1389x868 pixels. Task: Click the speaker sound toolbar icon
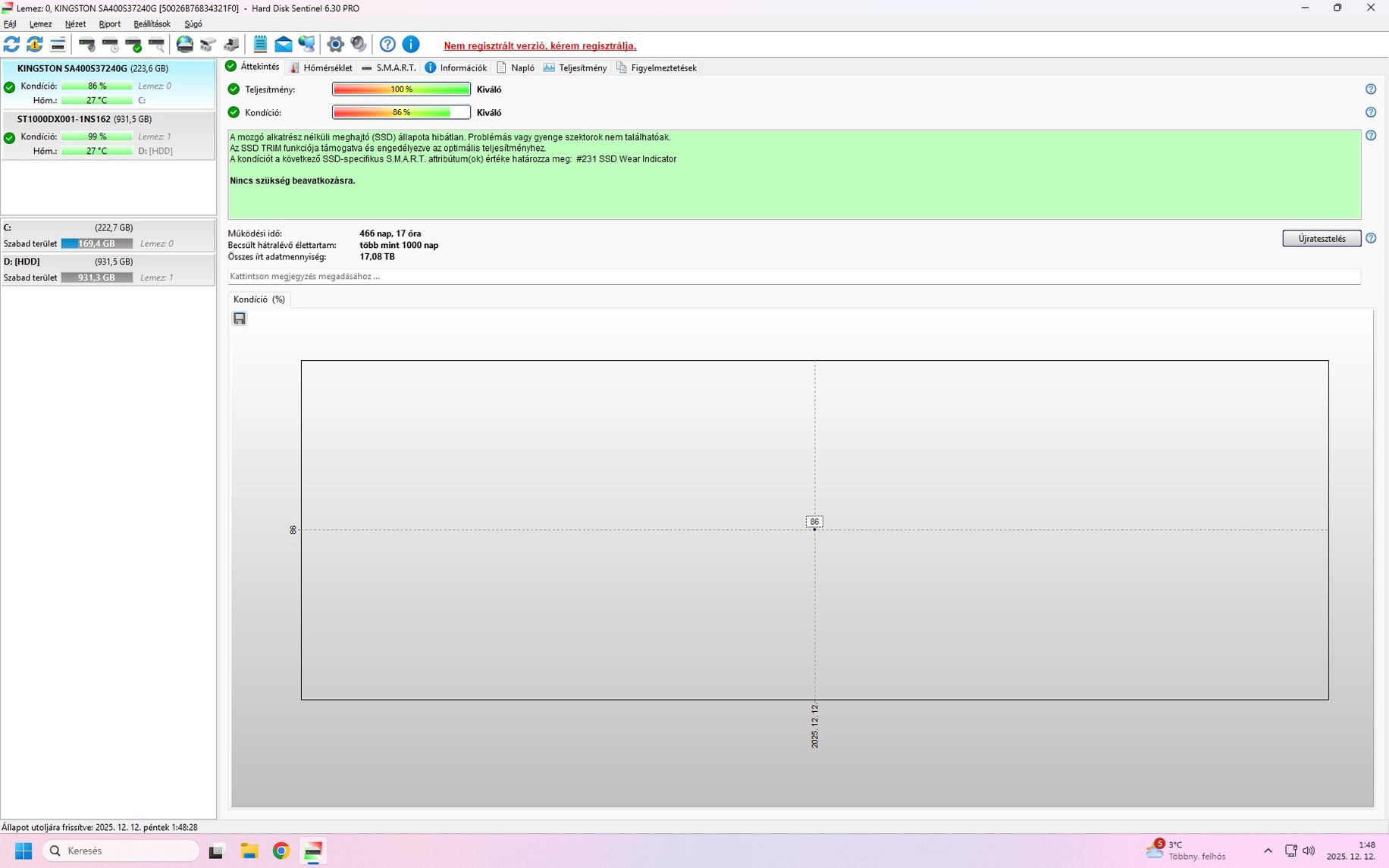point(359,44)
